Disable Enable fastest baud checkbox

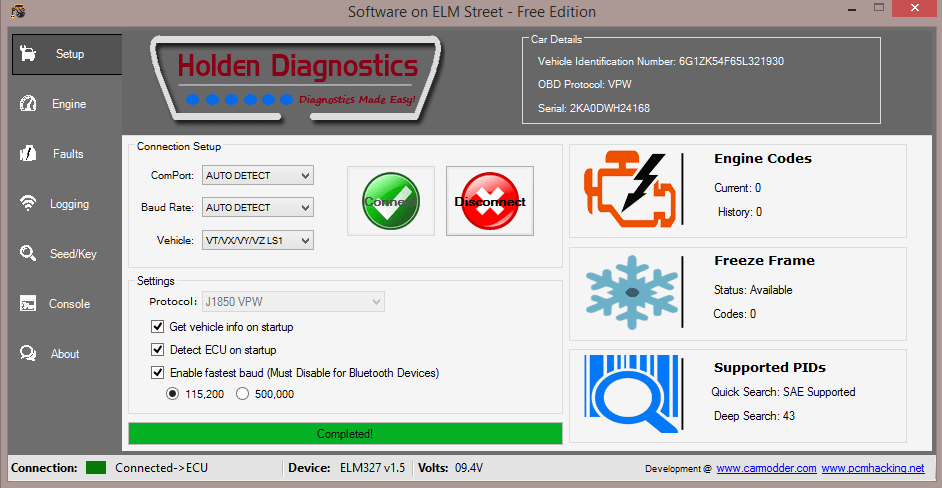coord(158,373)
